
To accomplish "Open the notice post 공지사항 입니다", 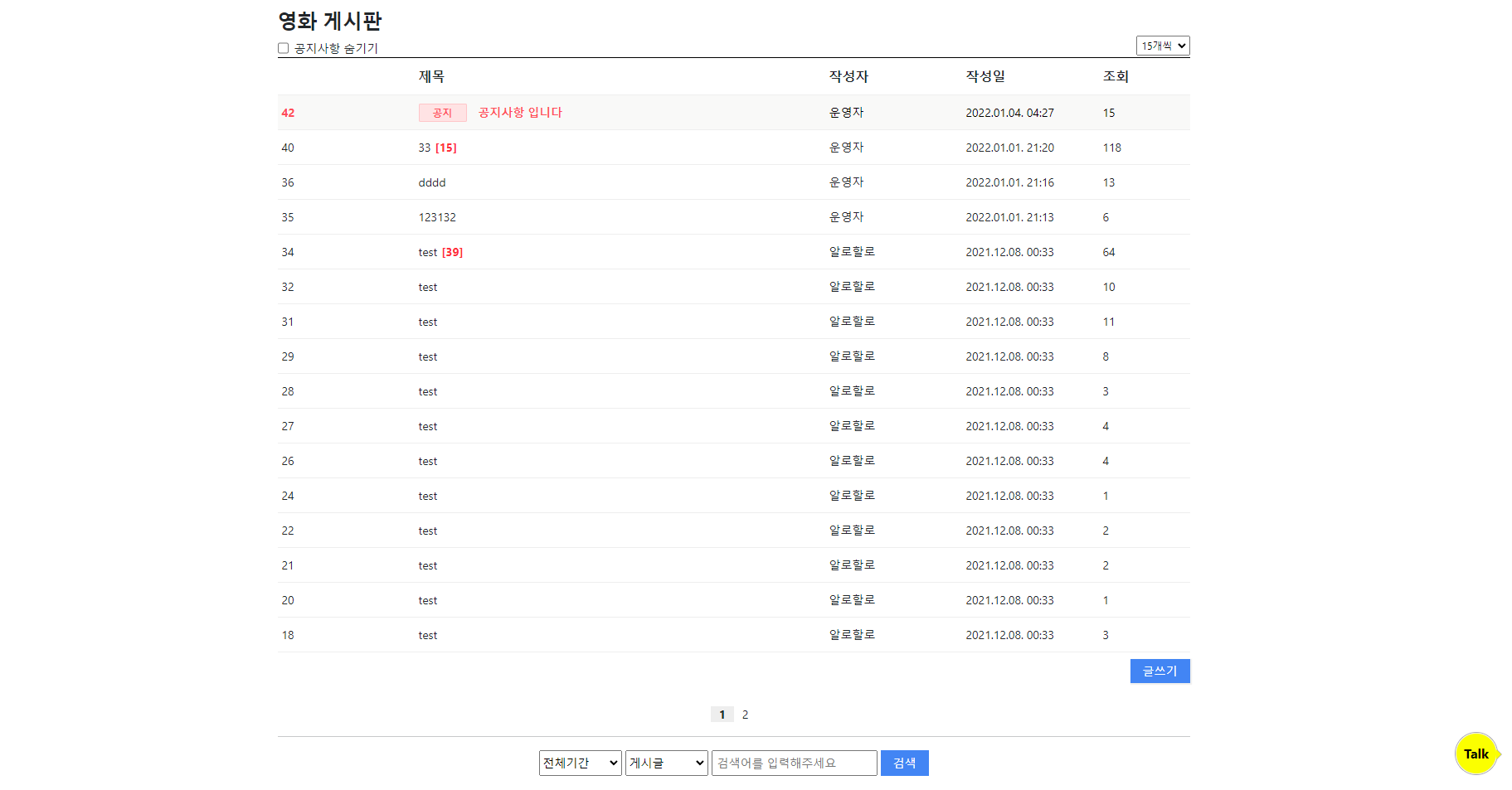I will point(518,112).
